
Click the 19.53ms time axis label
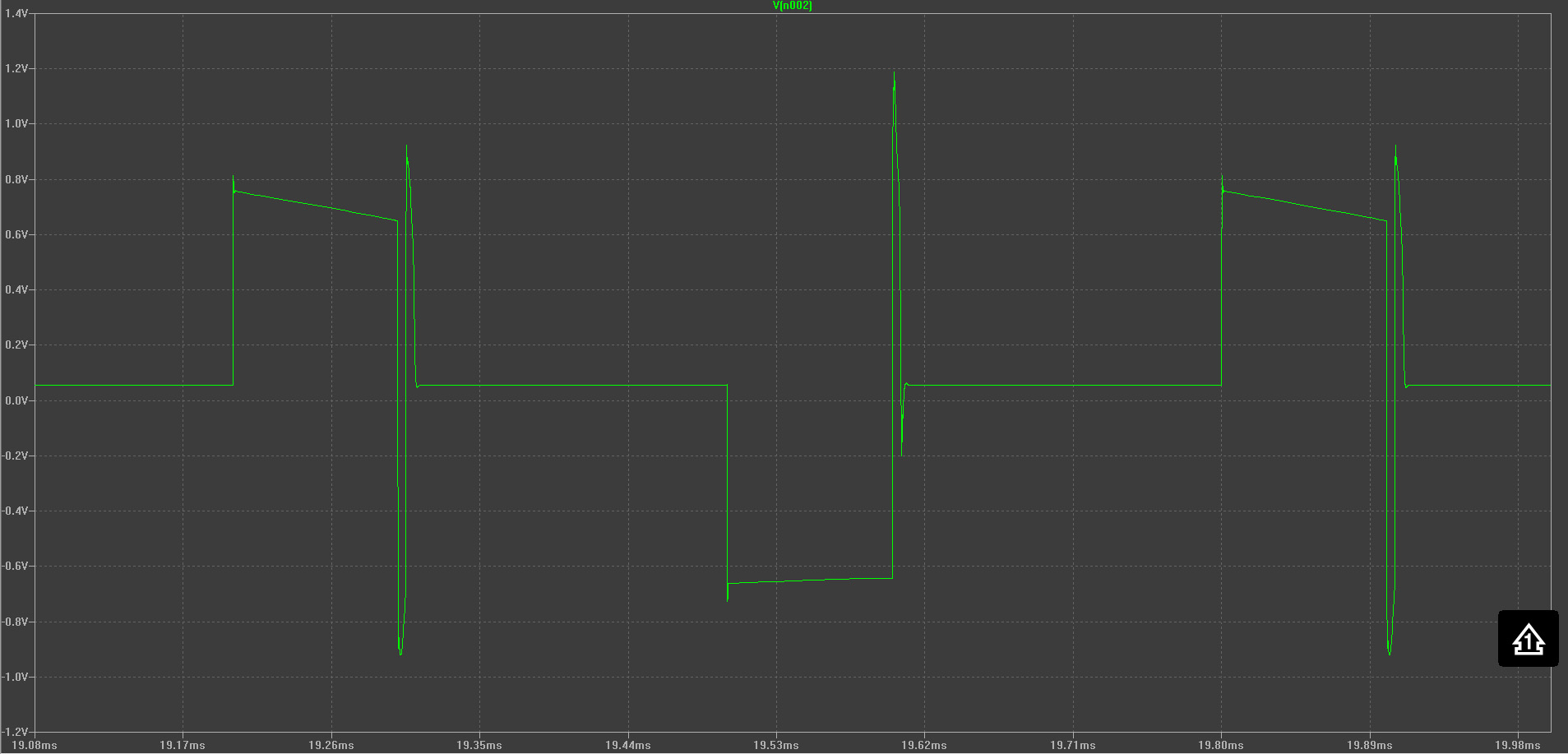click(x=776, y=745)
